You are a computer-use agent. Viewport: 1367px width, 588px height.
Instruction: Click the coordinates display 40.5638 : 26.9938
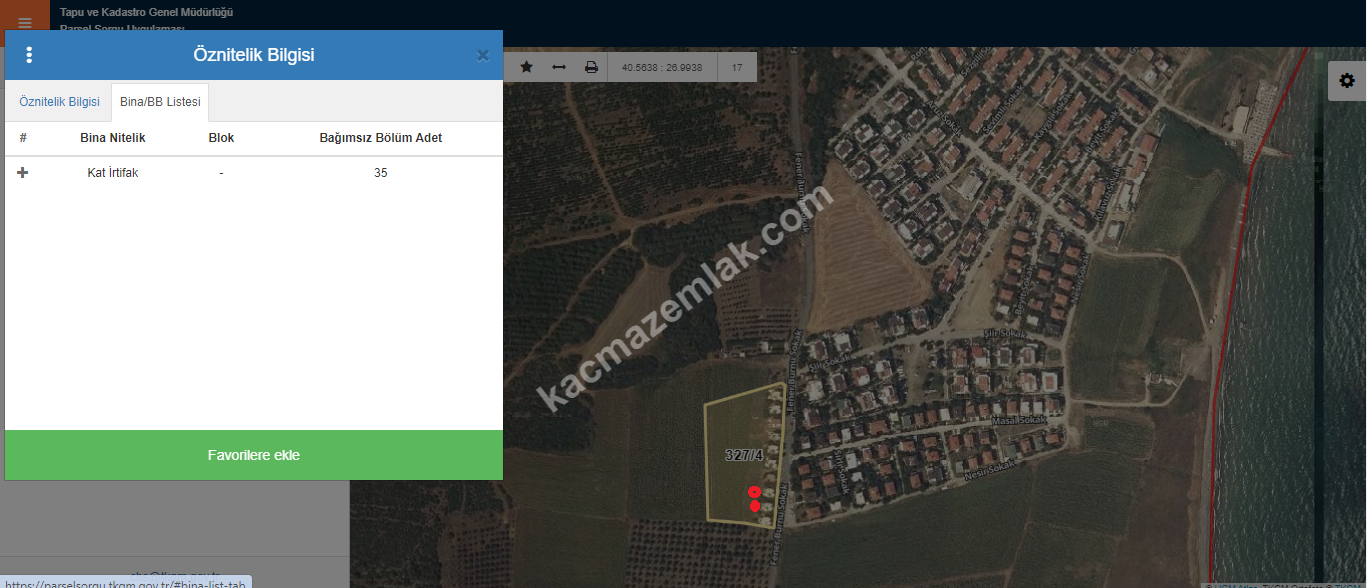[x=662, y=68]
